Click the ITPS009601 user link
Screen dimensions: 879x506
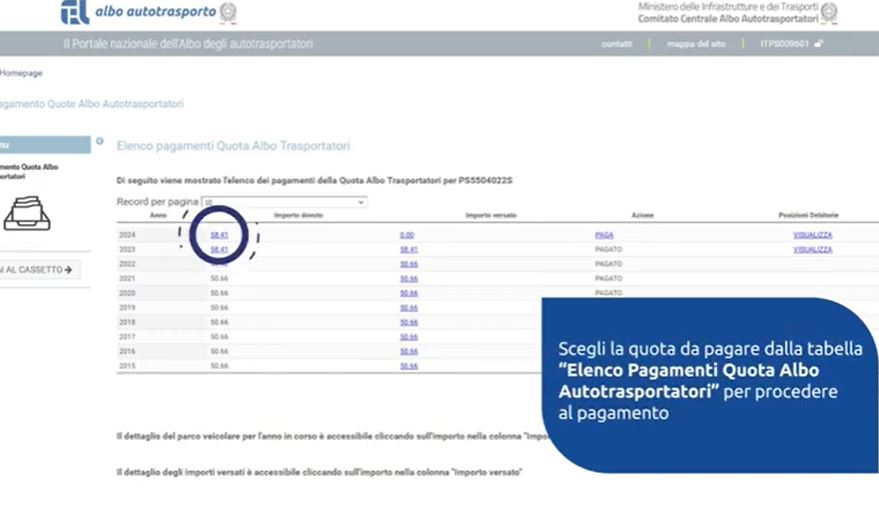(x=784, y=44)
